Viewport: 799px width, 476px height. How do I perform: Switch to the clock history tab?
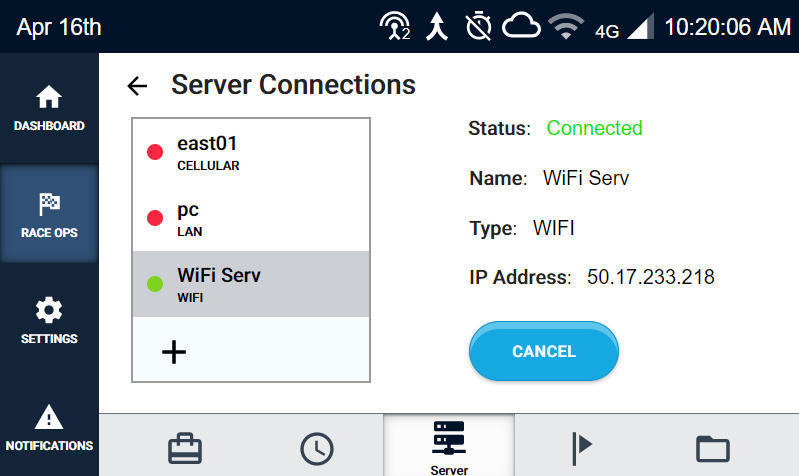[x=317, y=448]
